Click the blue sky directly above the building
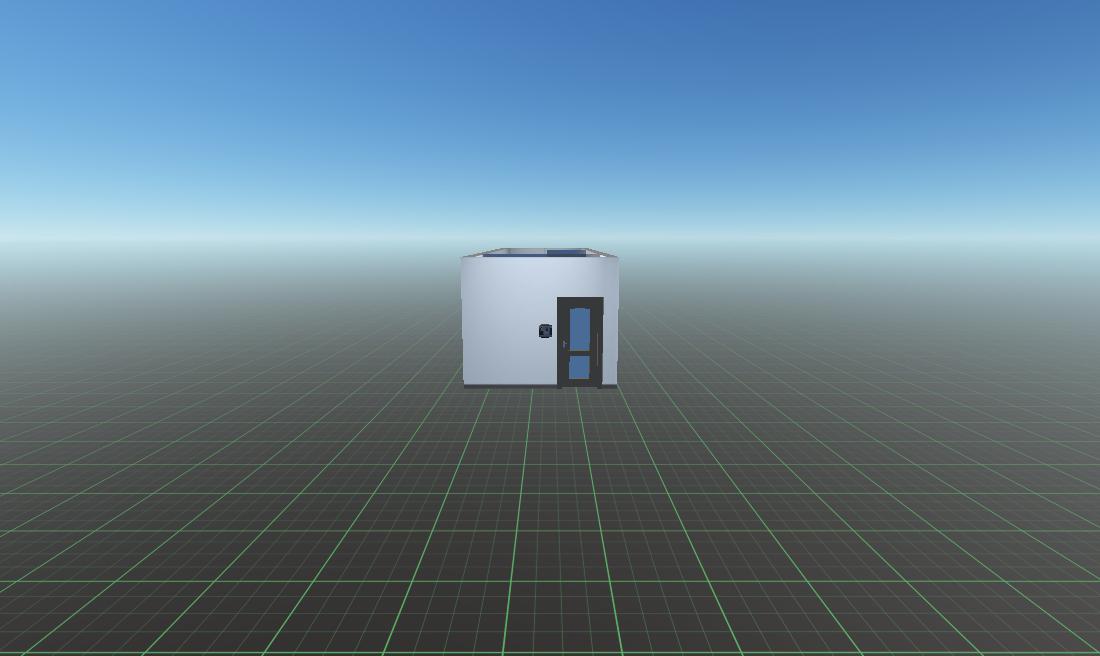 (x=540, y=150)
